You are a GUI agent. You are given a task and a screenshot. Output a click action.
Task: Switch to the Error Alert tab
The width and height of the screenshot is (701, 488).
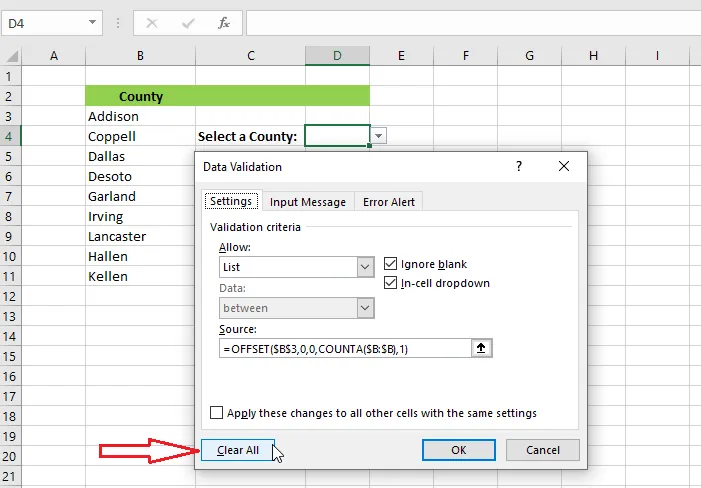click(x=389, y=202)
